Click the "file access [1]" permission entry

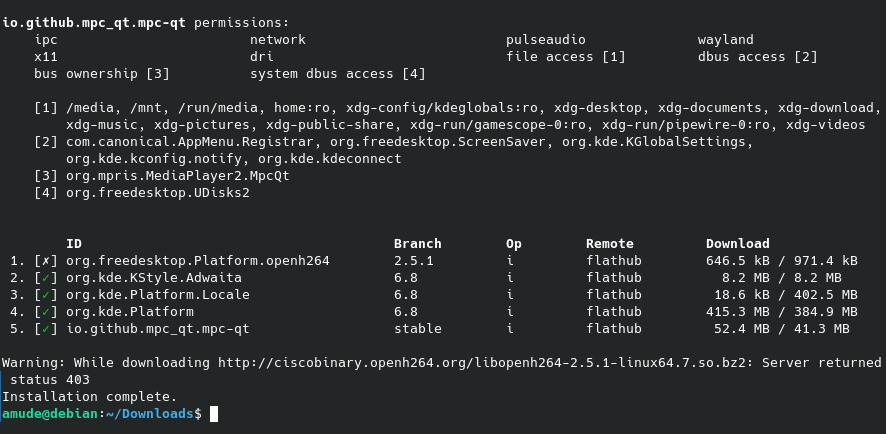pyautogui.click(x=565, y=57)
